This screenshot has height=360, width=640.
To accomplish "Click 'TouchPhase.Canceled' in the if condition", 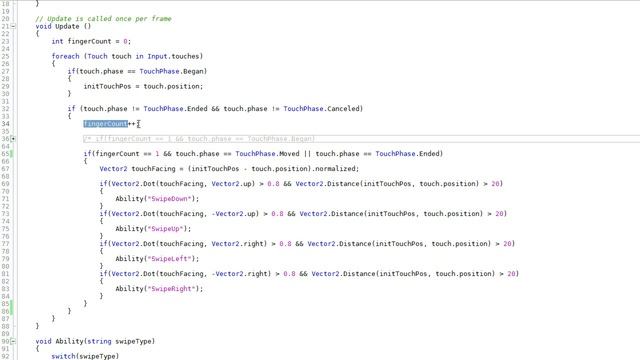I will pyautogui.click(x=321, y=109).
